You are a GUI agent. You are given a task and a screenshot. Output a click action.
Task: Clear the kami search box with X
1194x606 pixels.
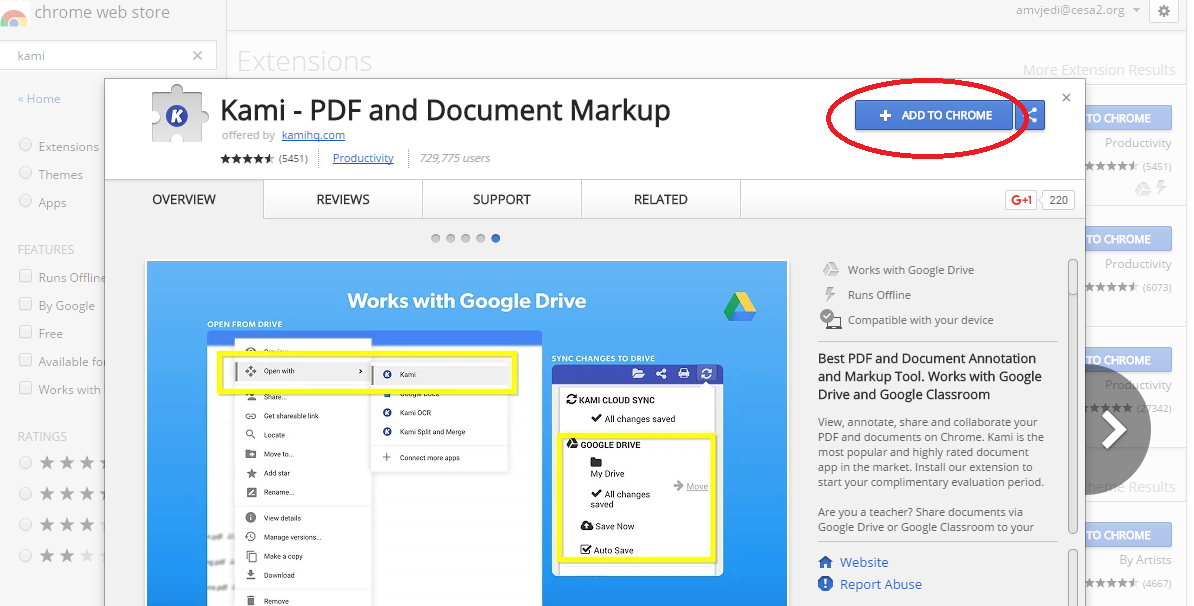pyautogui.click(x=197, y=56)
